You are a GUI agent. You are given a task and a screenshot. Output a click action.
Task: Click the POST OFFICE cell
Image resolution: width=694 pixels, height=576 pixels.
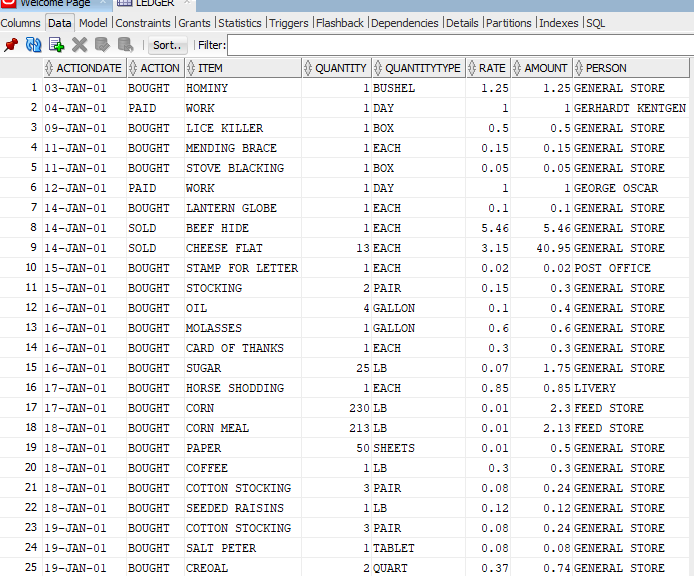coord(630,268)
